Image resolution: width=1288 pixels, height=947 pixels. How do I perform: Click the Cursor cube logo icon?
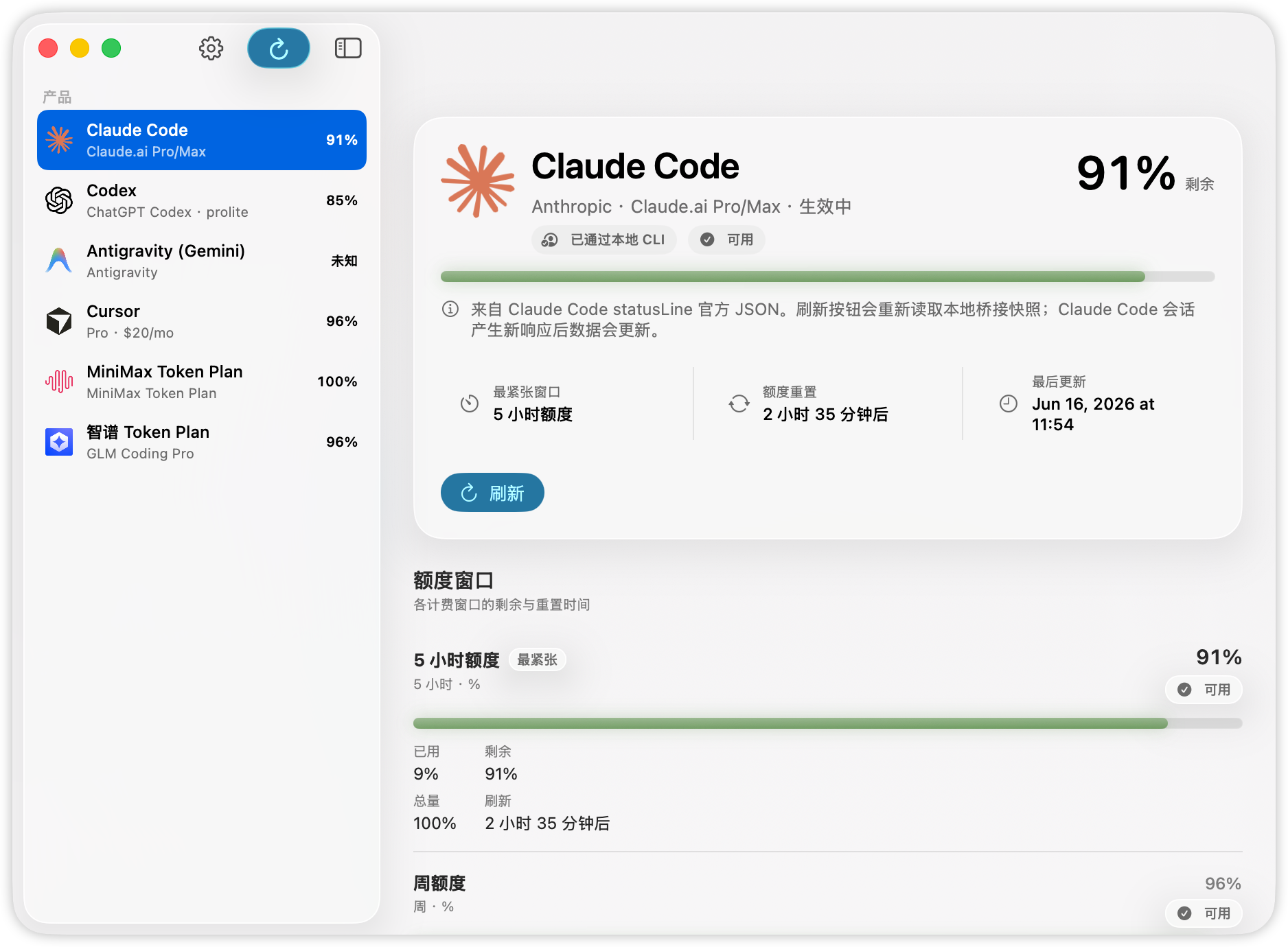[x=59, y=321]
